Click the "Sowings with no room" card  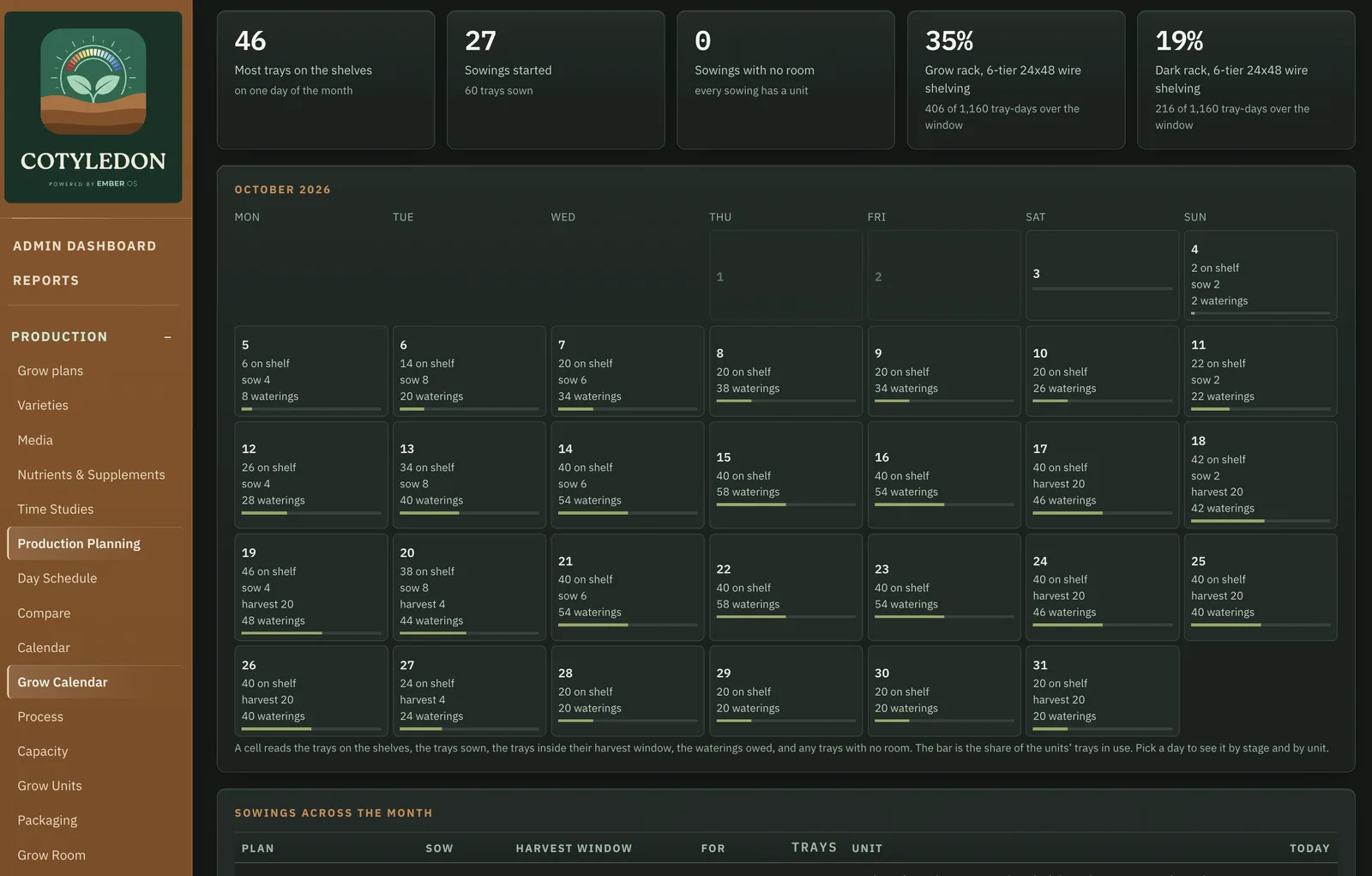pyautogui.click(x=785, y=80)
